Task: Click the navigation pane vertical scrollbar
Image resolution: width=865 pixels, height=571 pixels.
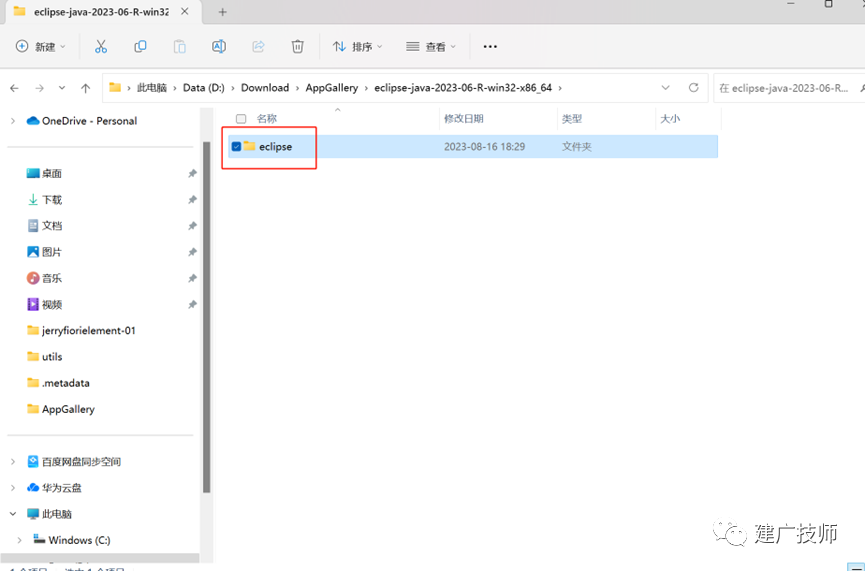Action: click(207, 317)
